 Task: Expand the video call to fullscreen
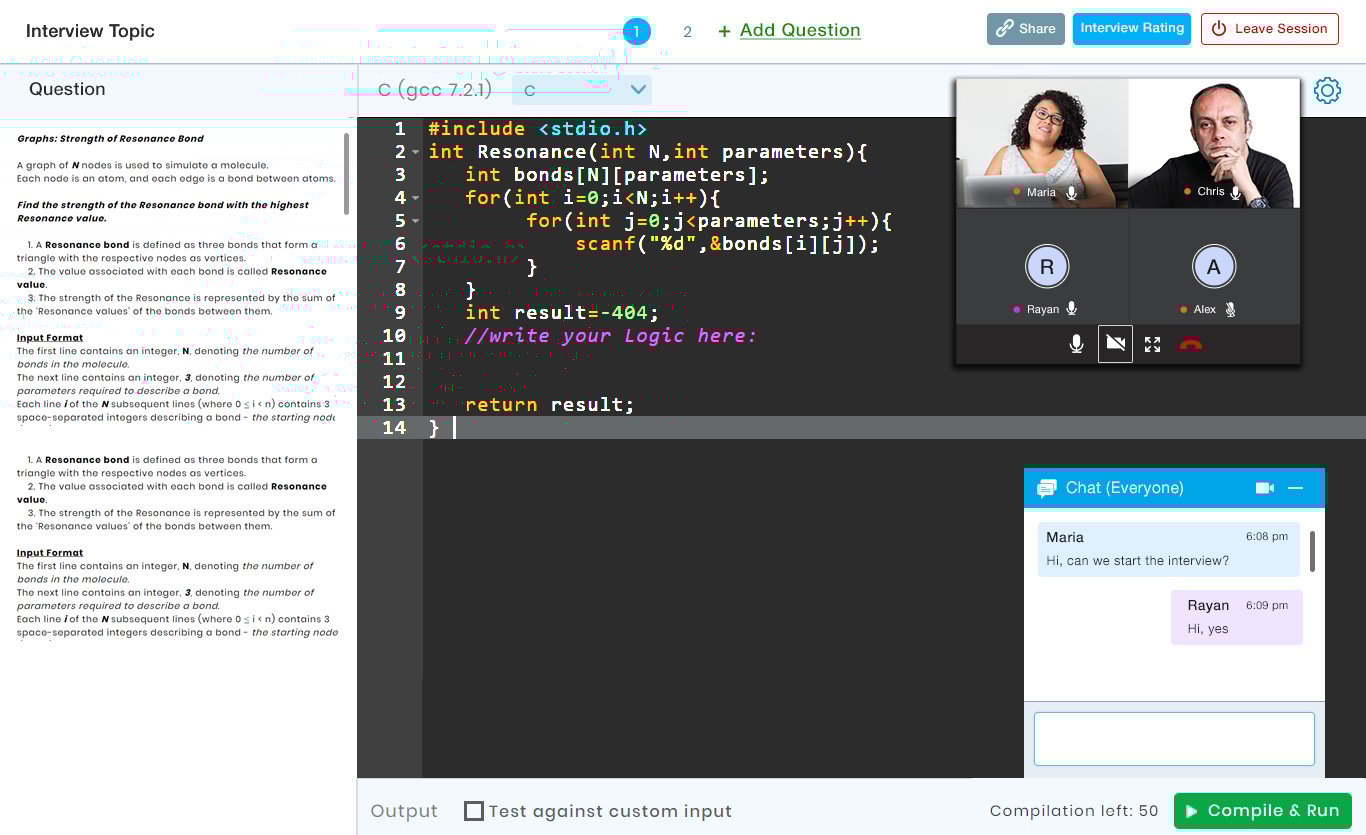tap(1152, 343)
